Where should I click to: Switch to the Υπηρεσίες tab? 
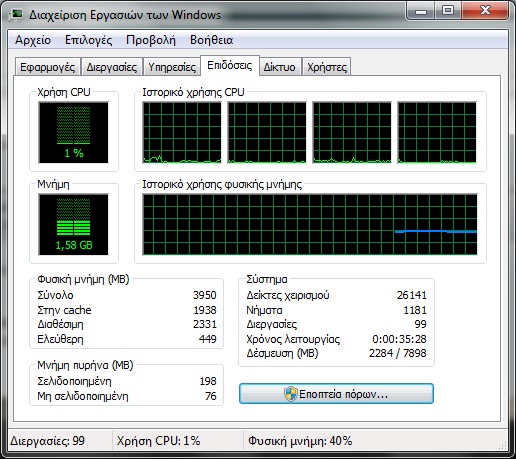[x=172, y=67]
